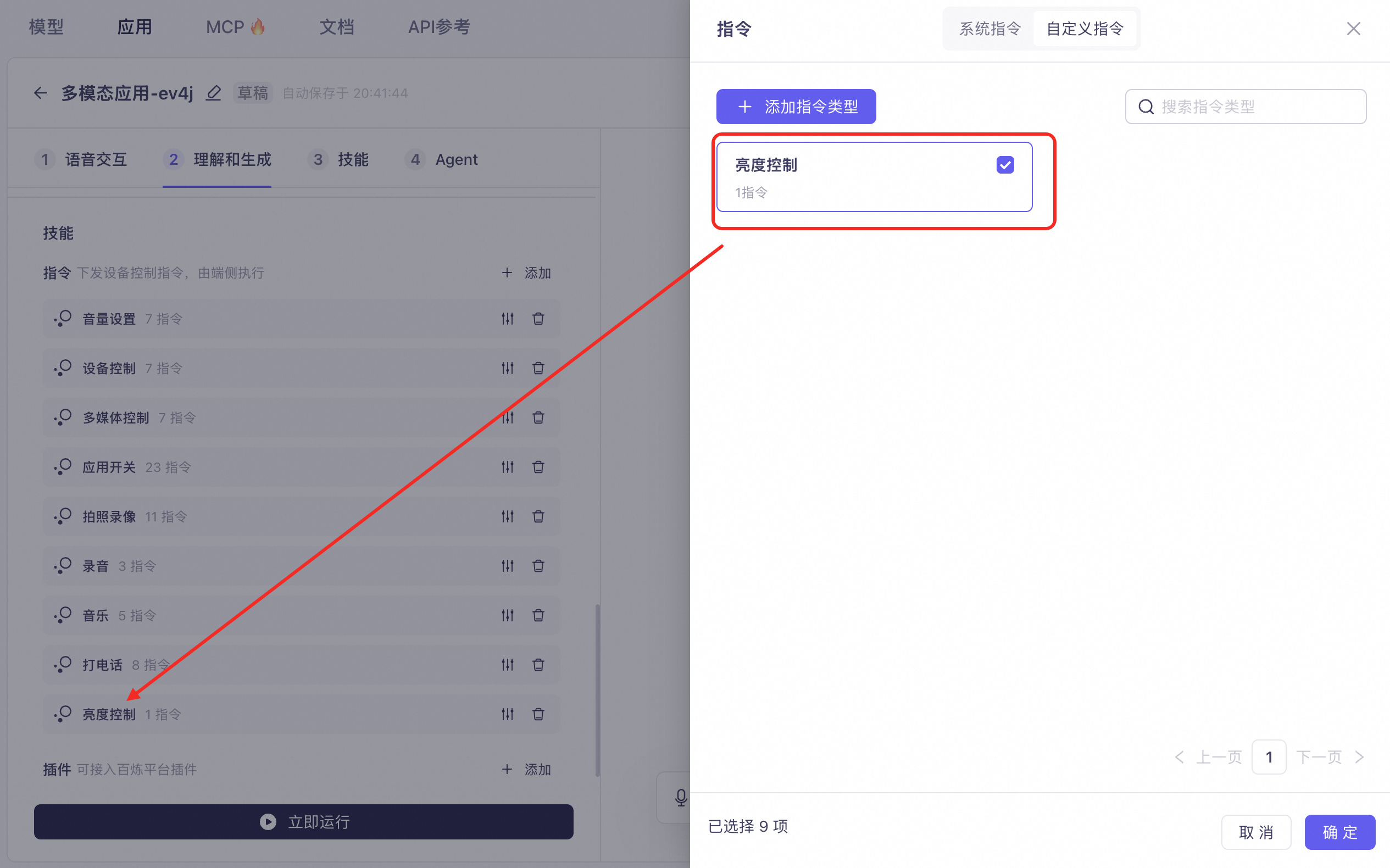Delete the 设备控制 command row
This screenshot has height=868, width=1390.
(x=538, y=368)
